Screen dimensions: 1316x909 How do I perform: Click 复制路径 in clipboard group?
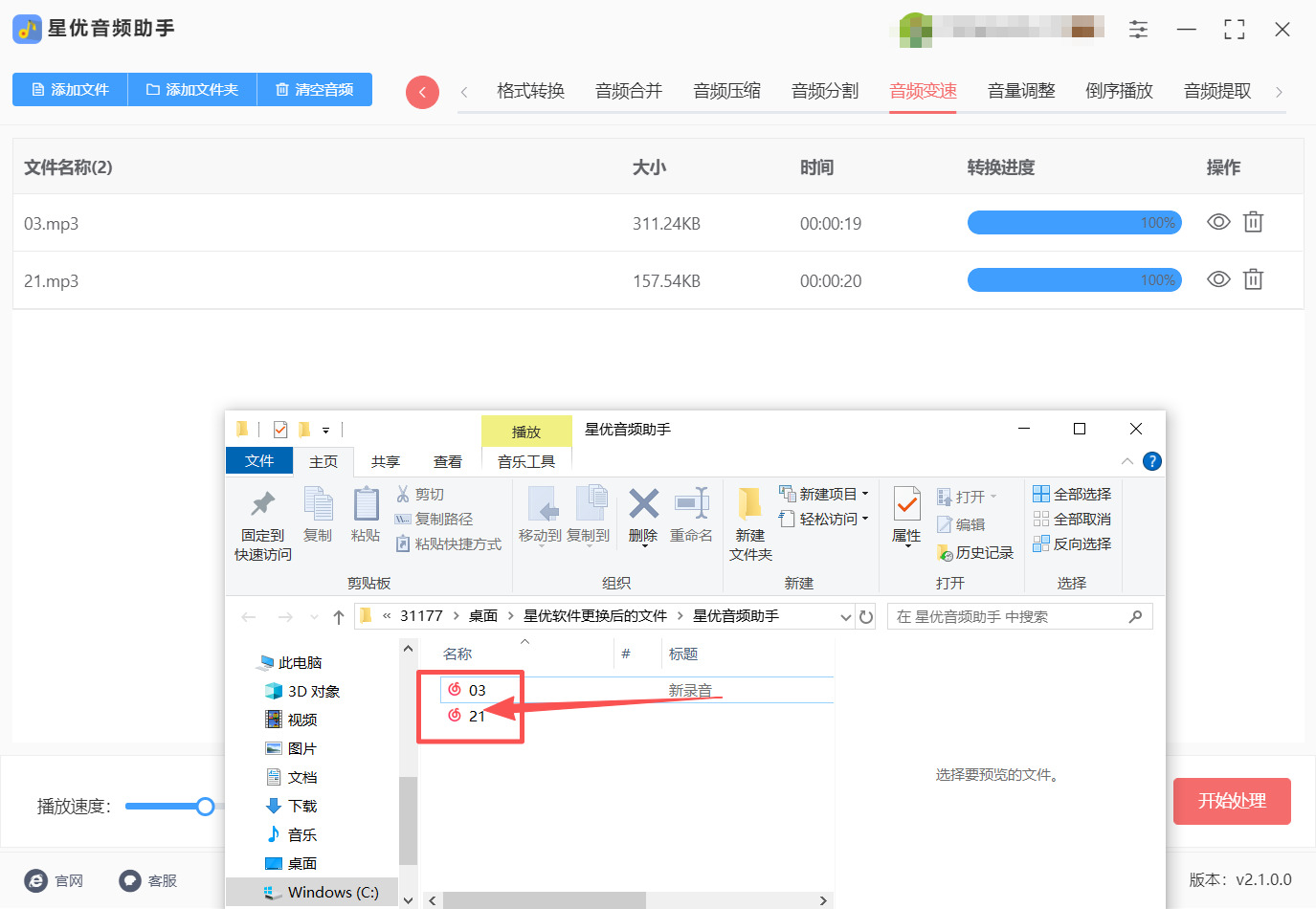coord(434,520)
